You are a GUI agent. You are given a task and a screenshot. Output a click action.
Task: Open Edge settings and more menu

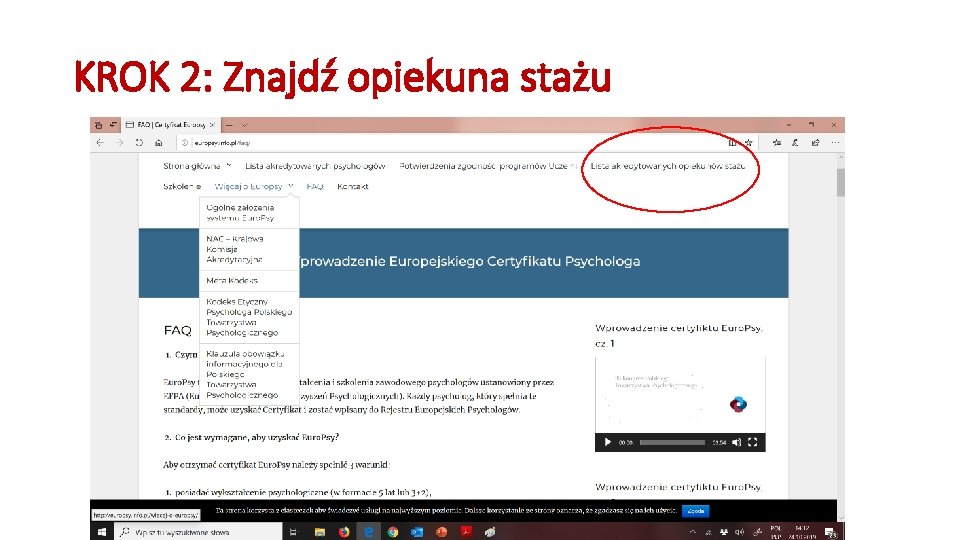835,143
